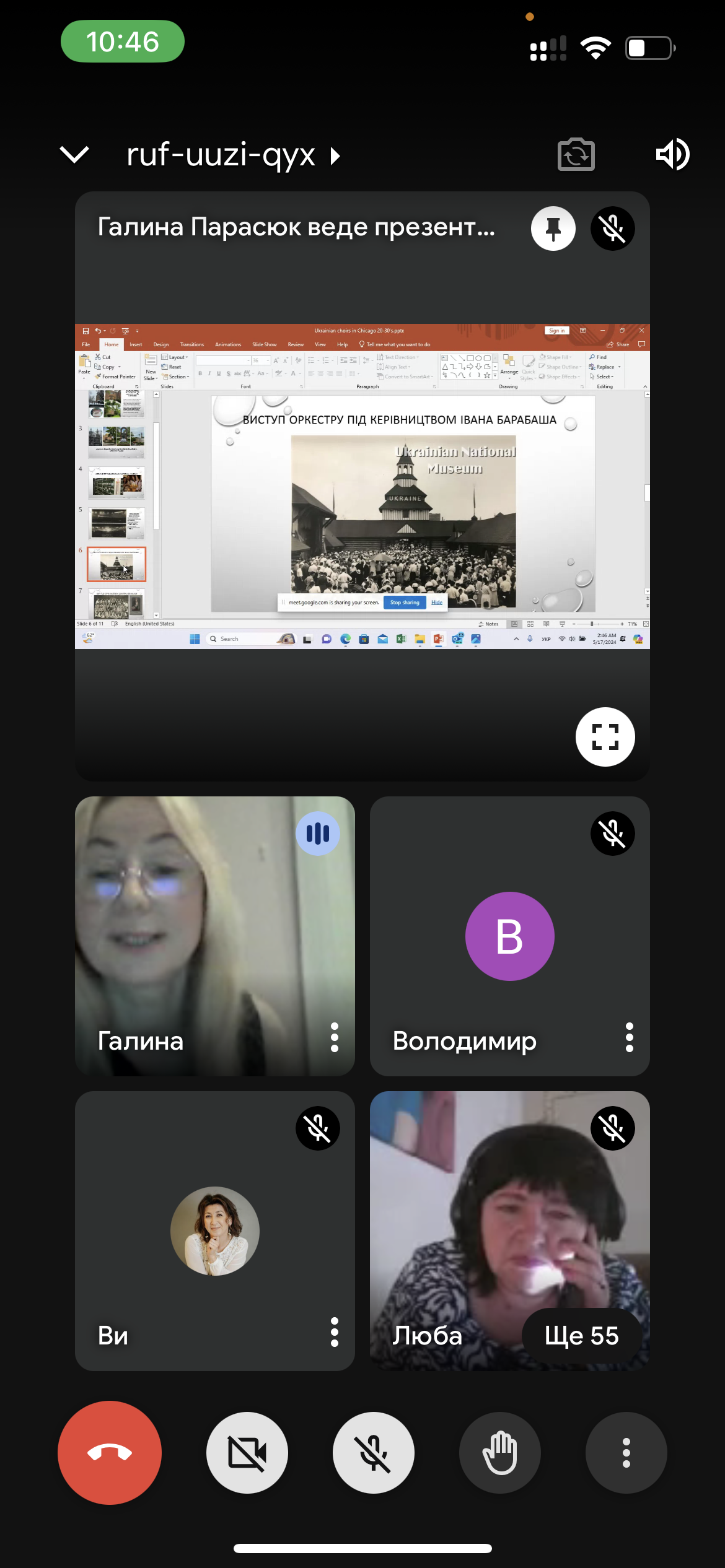End the call with red hang-up button
This screenshot has width=725, height=1568.
point(110,1453)
